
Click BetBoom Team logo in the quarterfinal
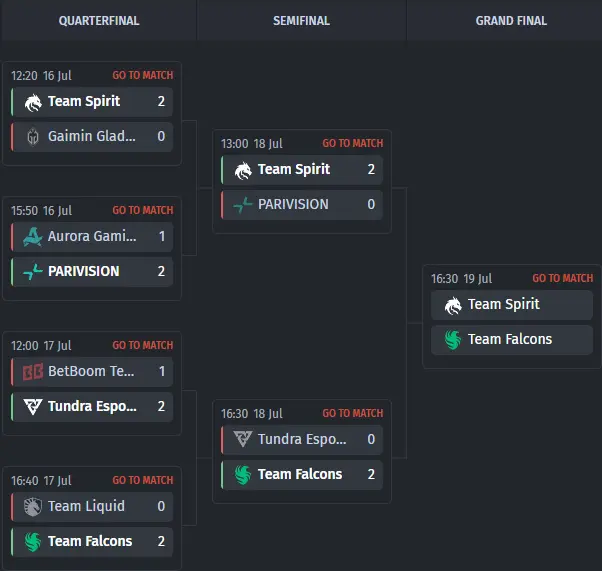pyautogui.click(x=33, y=372)
